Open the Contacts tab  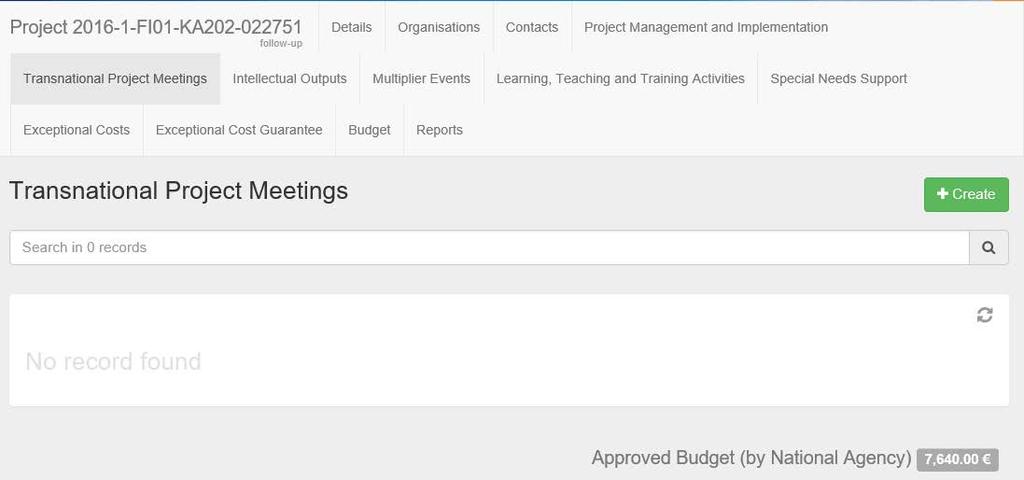[x=532, y=27]
